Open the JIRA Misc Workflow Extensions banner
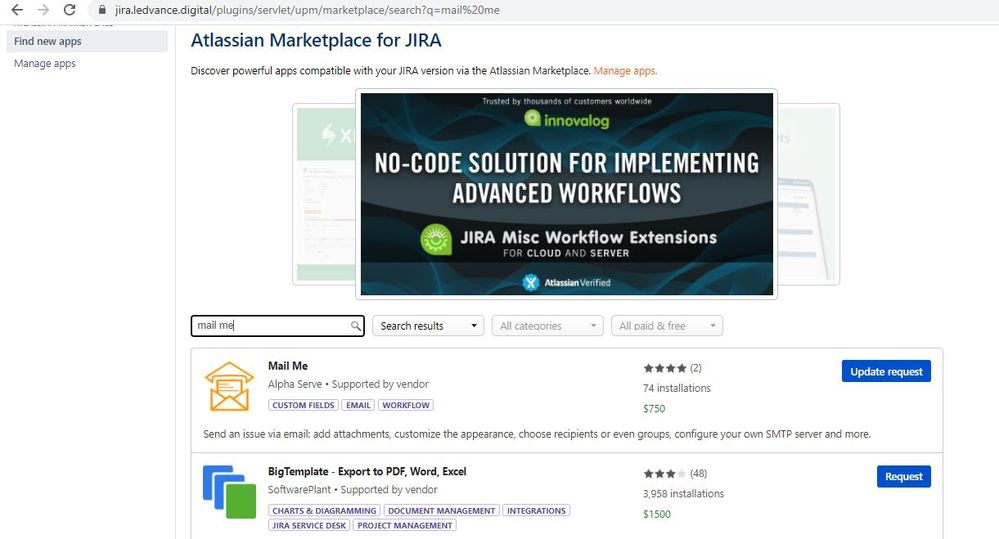The height and width of the screenshot is (539, 999). 566,194
